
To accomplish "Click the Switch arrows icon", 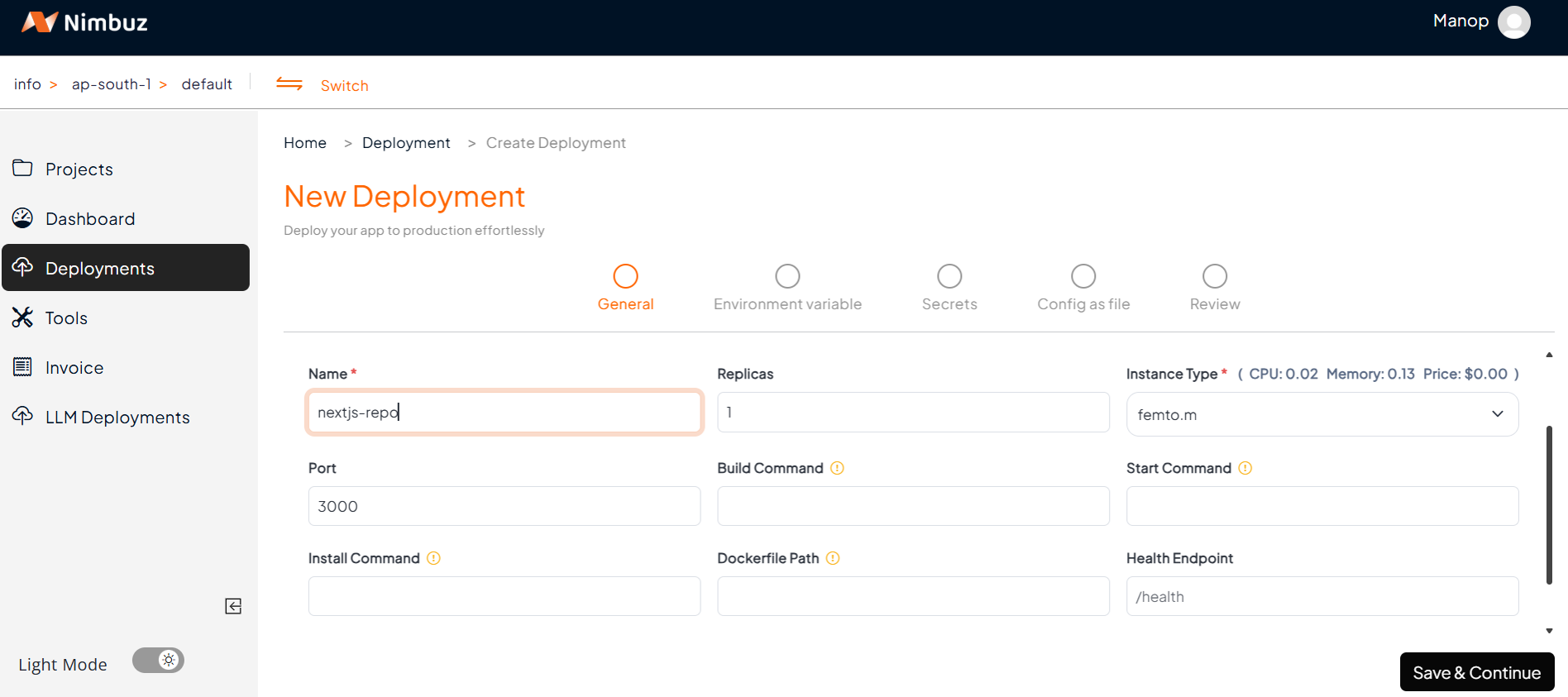I will click(x=289, y=84).
